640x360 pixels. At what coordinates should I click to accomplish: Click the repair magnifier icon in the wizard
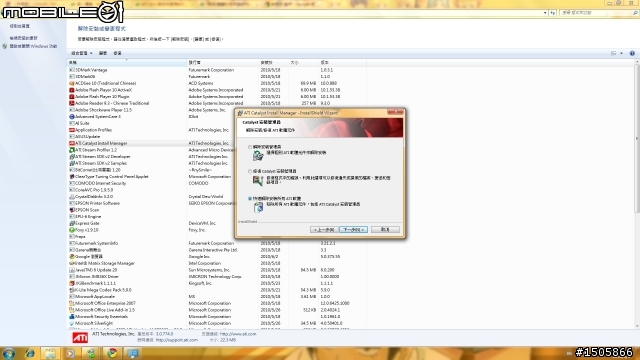coord(258,180)
